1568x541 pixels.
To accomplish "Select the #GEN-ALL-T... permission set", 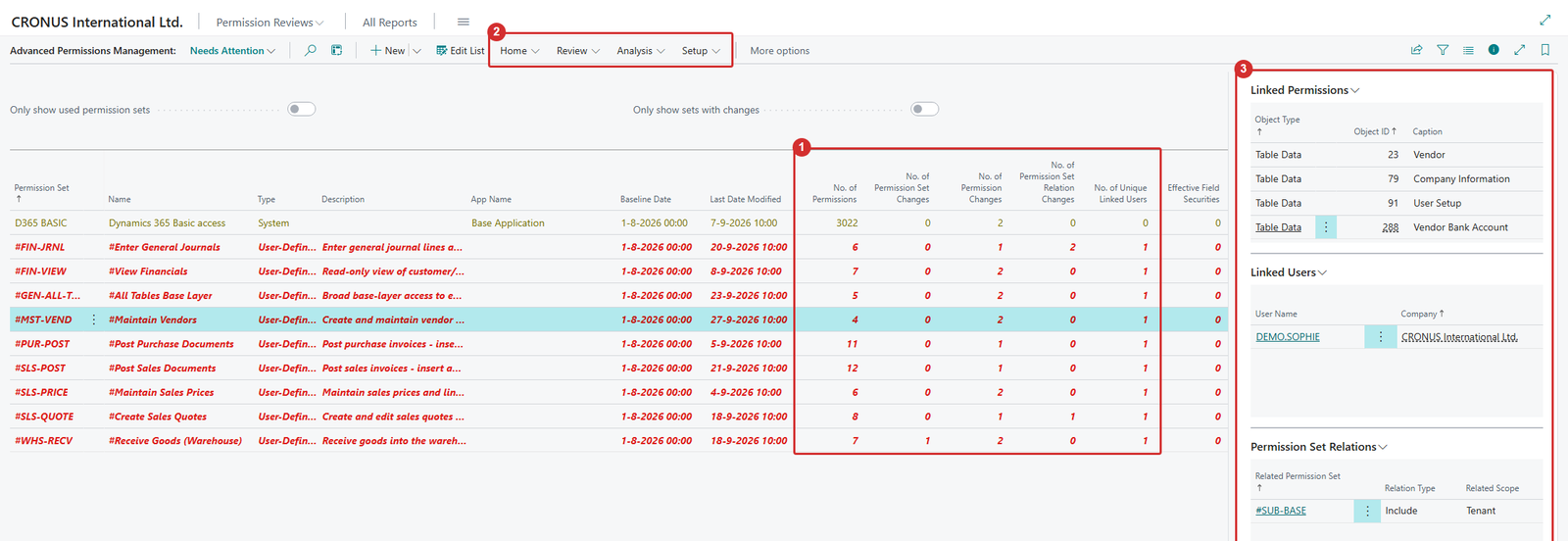I will [47, 296].
